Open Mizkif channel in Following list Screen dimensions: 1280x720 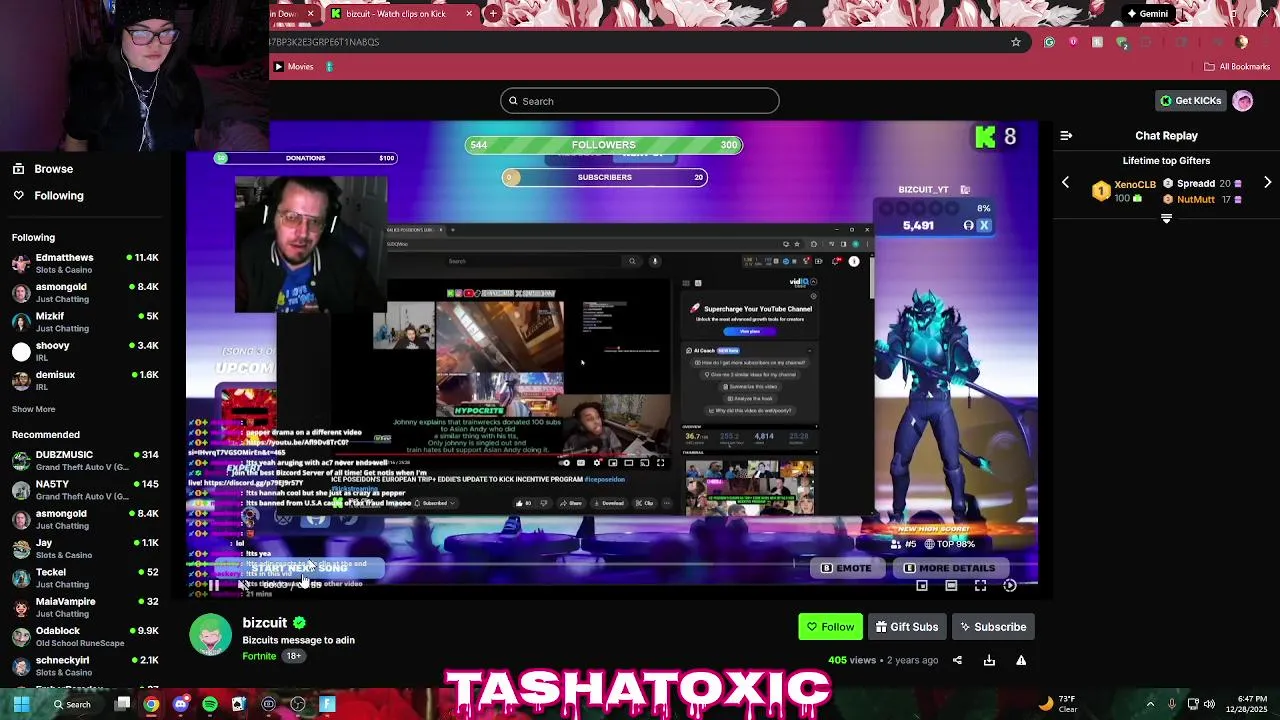85,322
